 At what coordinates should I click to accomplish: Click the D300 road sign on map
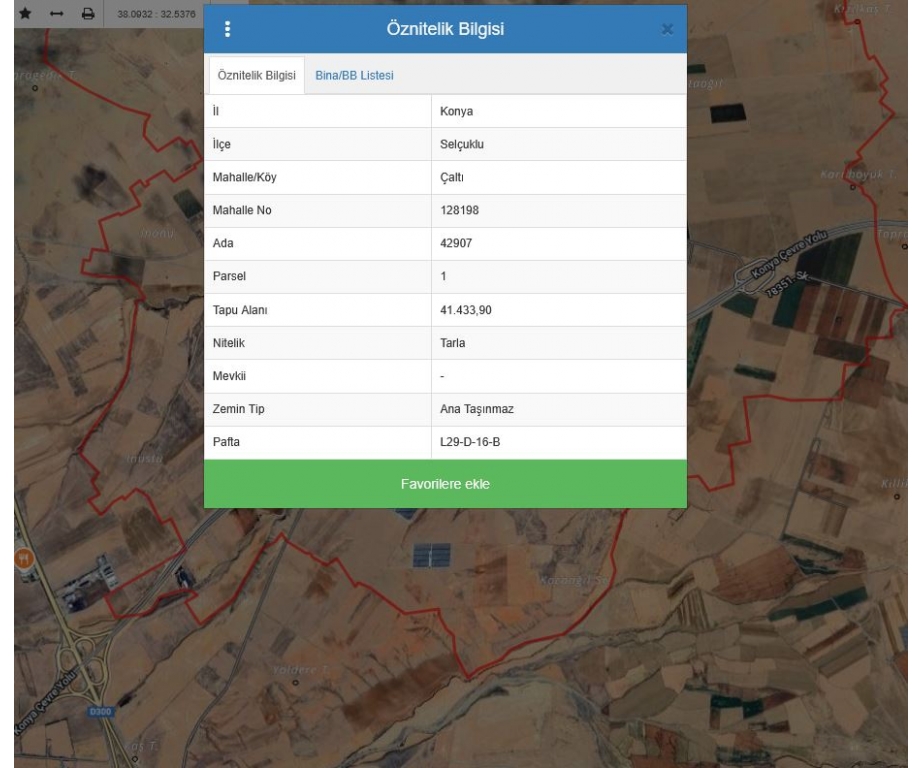click(95, 711)
